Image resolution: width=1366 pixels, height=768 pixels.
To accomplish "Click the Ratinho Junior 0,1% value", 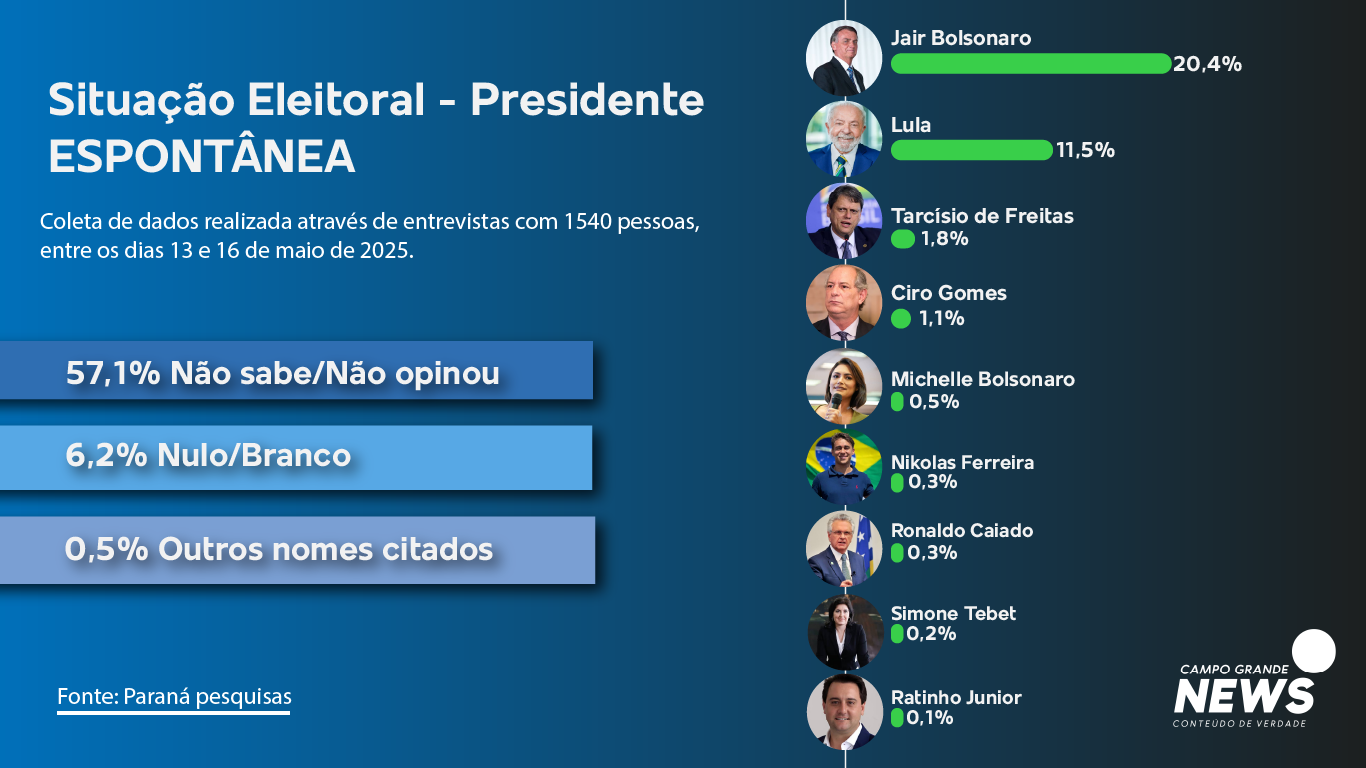I will [x=930, y=717].
